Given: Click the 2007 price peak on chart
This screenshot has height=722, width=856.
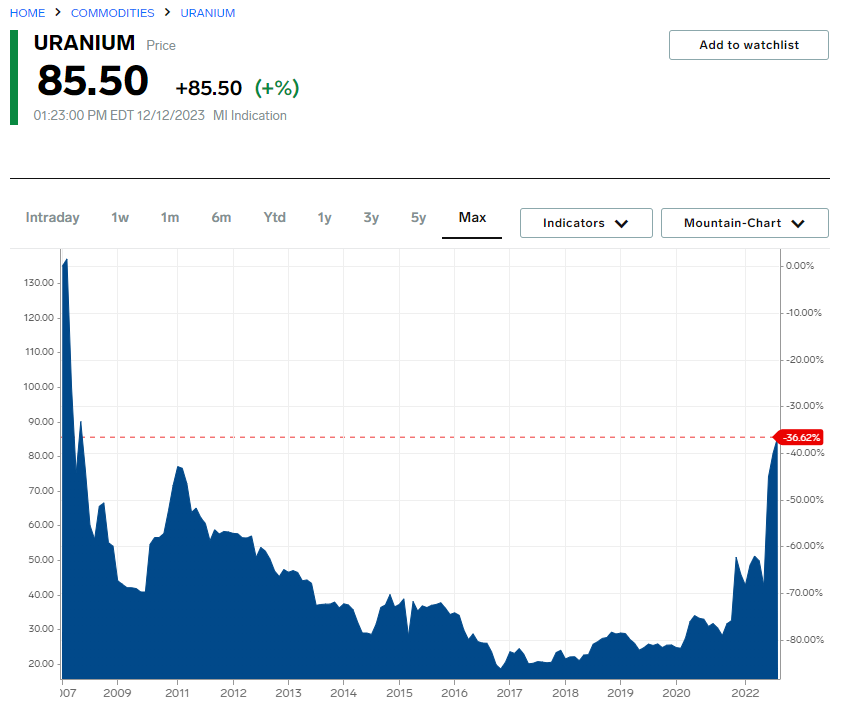Looking at the screenshot, I should pos(66,260).
